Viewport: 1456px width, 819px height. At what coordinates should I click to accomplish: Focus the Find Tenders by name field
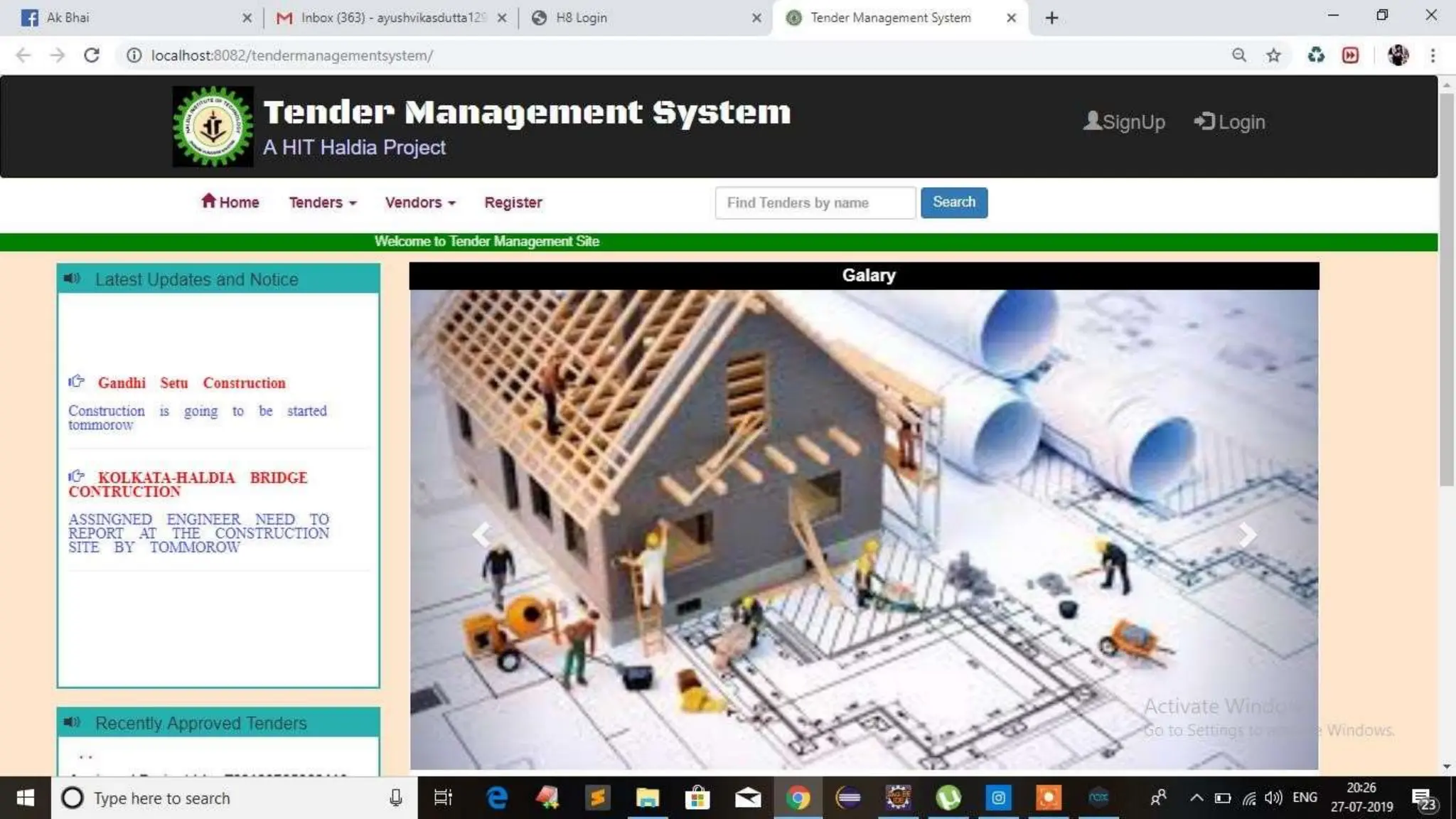(815, 203)
